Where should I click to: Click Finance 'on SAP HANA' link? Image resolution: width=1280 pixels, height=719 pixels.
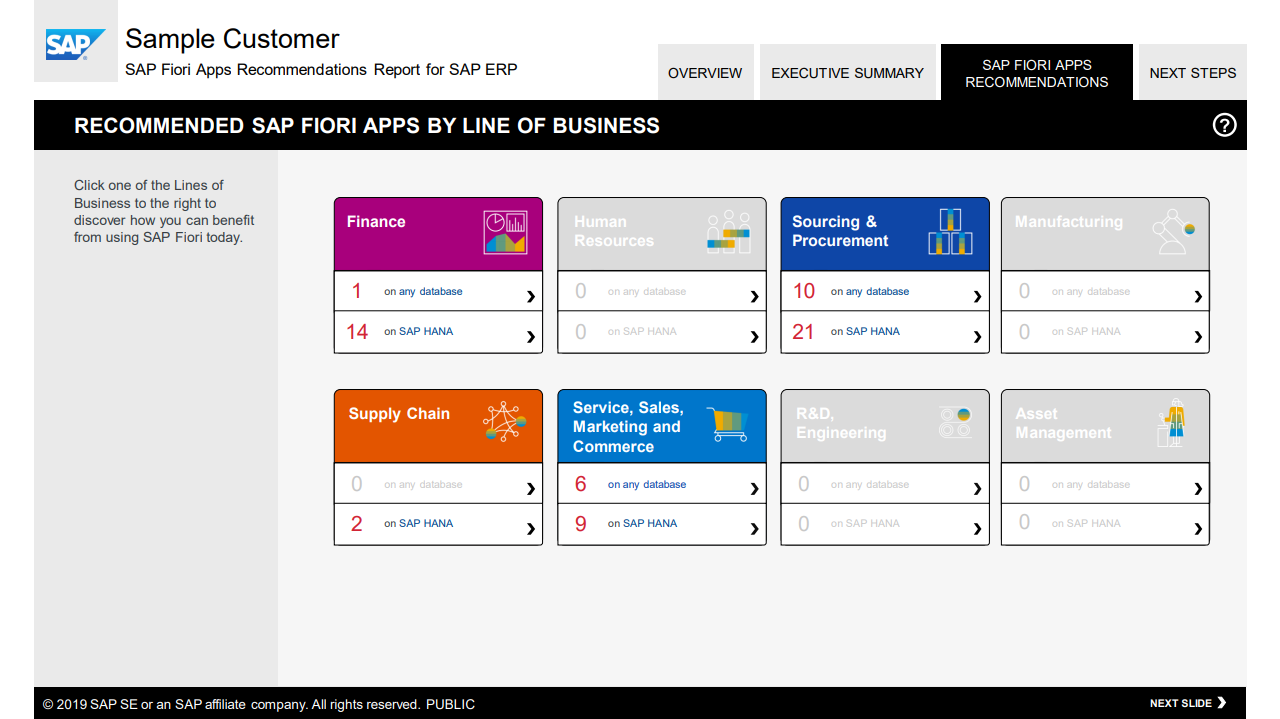[418, 331]
